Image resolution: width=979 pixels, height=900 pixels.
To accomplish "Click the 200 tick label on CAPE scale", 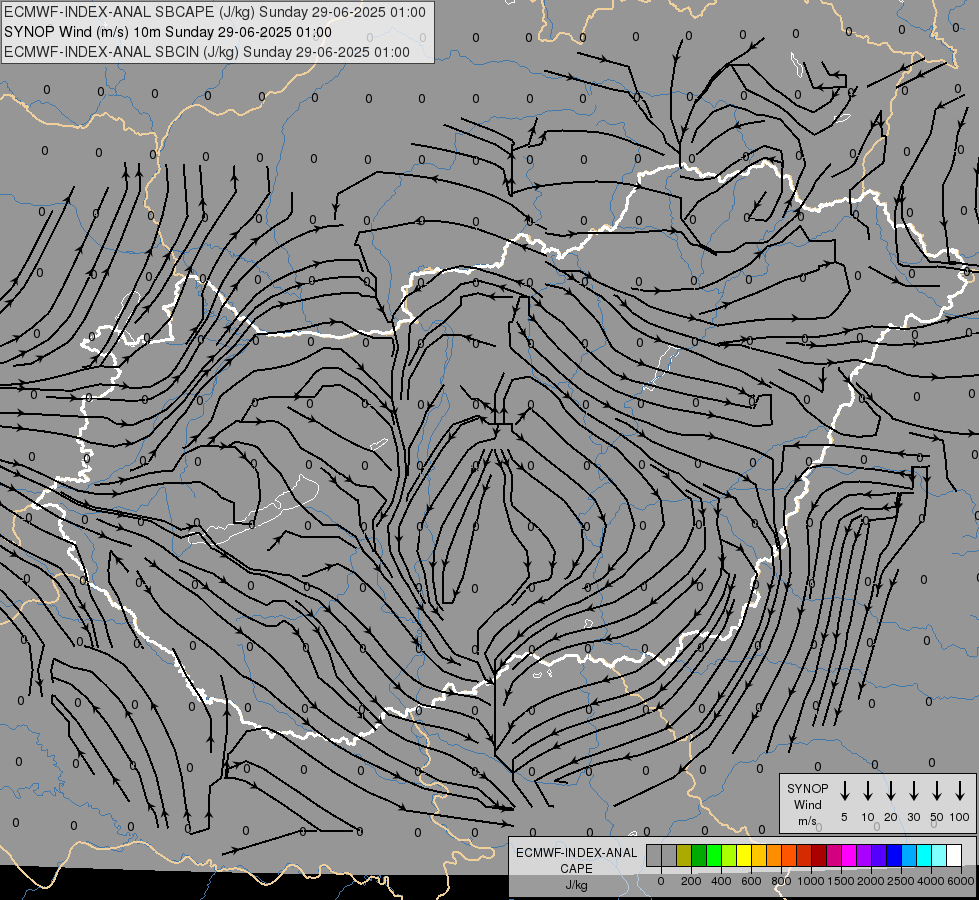I will [691, 881].
